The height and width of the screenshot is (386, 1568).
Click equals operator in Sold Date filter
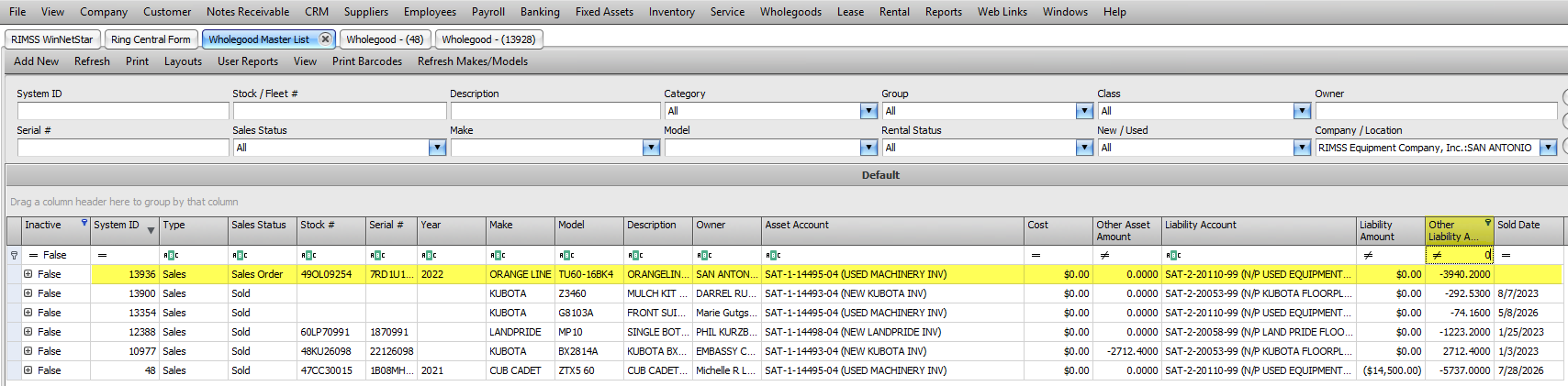[1506, 256]
